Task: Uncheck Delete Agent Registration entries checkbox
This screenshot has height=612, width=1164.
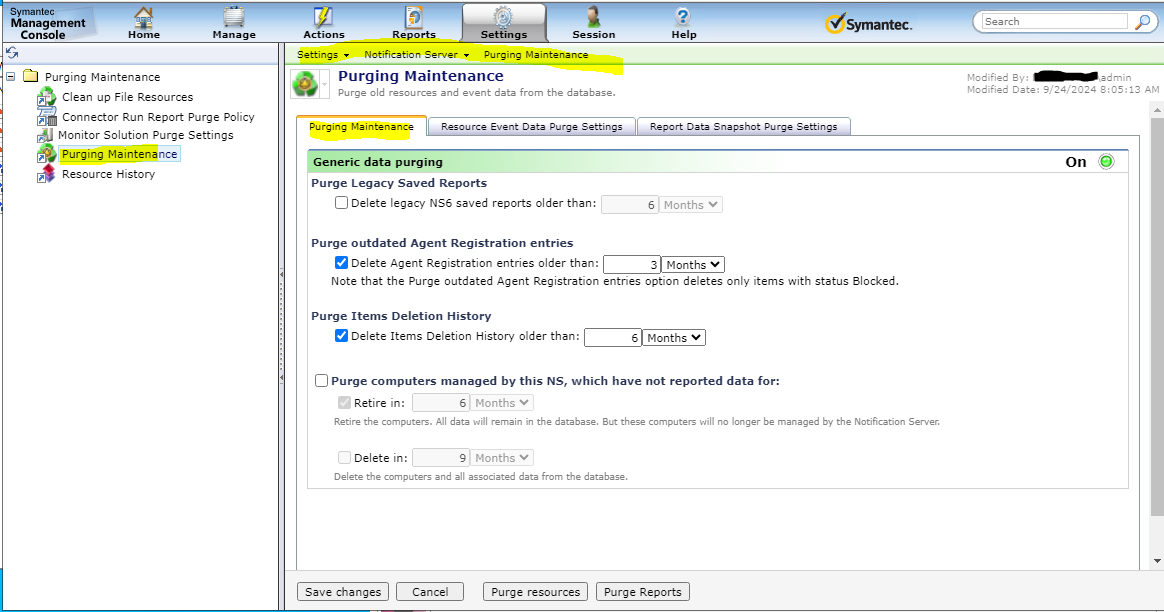Action: (x=342, y=264)
